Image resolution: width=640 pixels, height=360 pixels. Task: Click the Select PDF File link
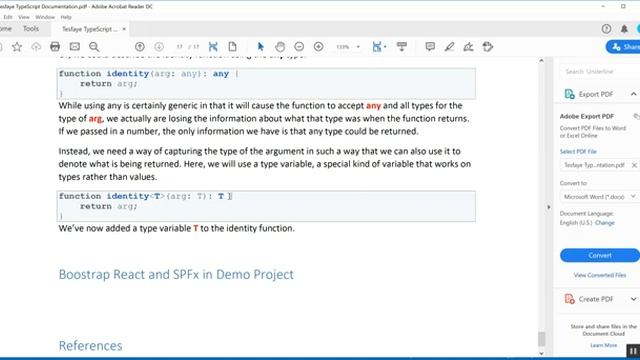[578, 151]
